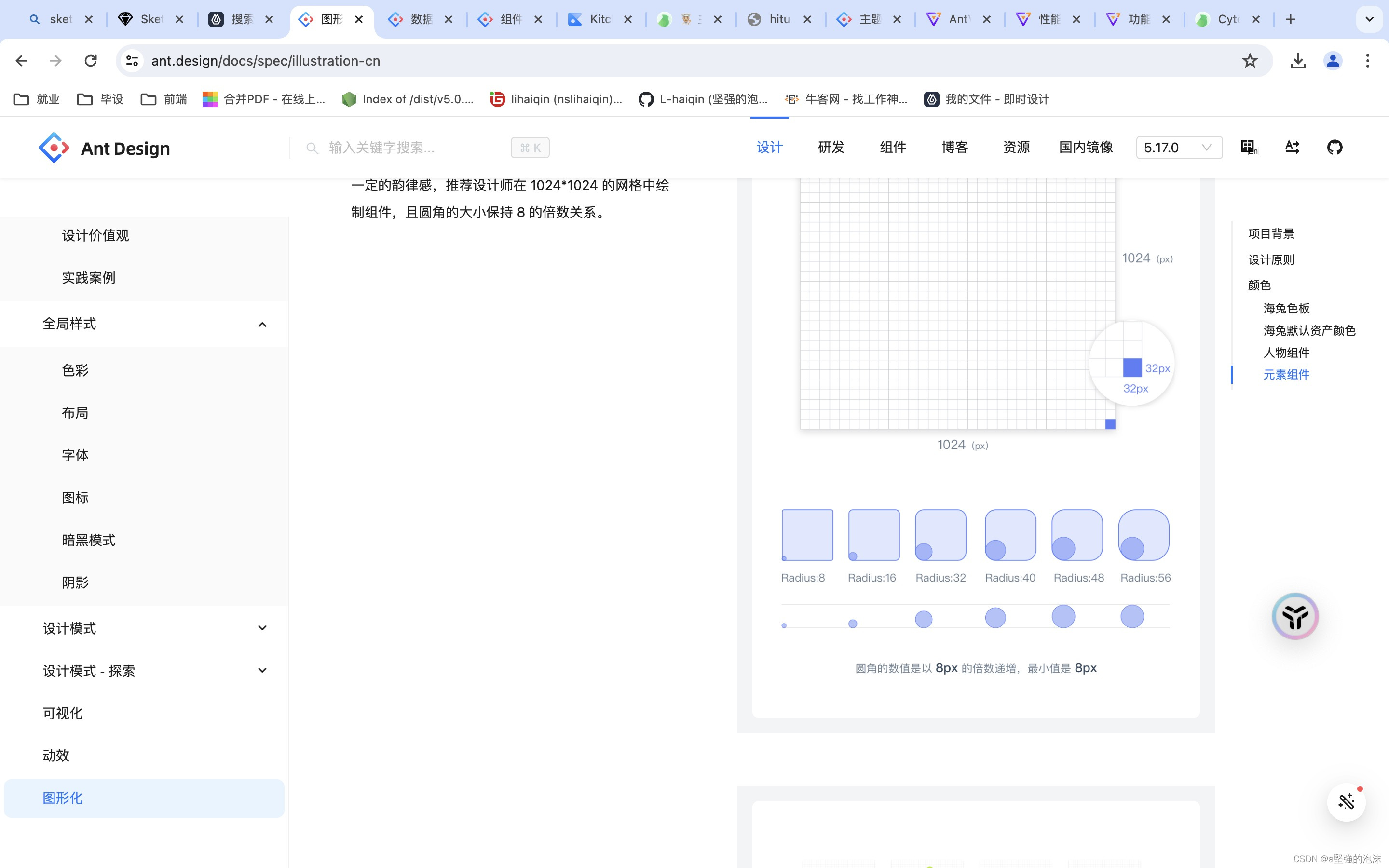Open the 布局 sidebar item
This screenshot has width=1389, height=868.
144,413
